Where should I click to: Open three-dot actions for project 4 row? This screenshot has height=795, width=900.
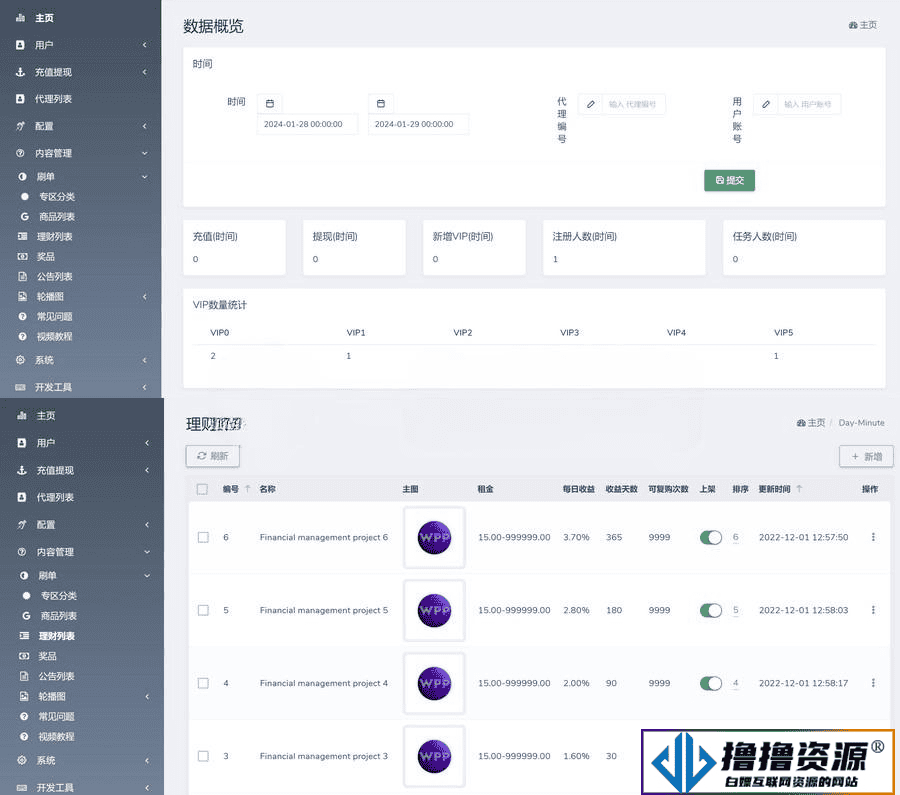coord(873,682)
